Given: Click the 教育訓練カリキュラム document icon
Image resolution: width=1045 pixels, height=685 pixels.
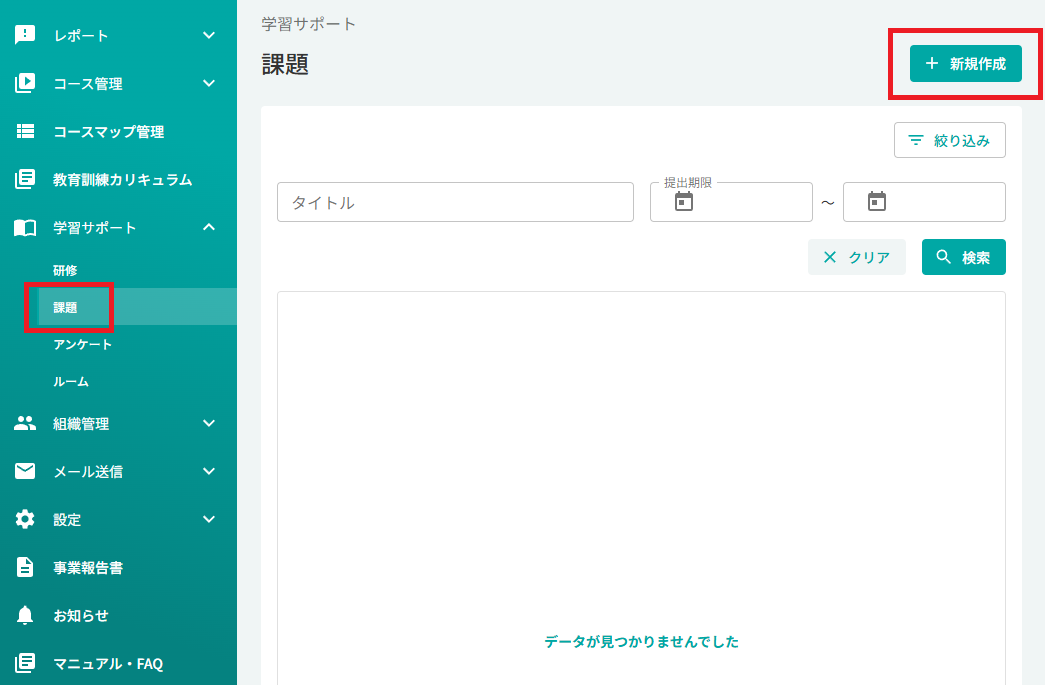Looking at the screenshot, I should (x=25, y=179).
